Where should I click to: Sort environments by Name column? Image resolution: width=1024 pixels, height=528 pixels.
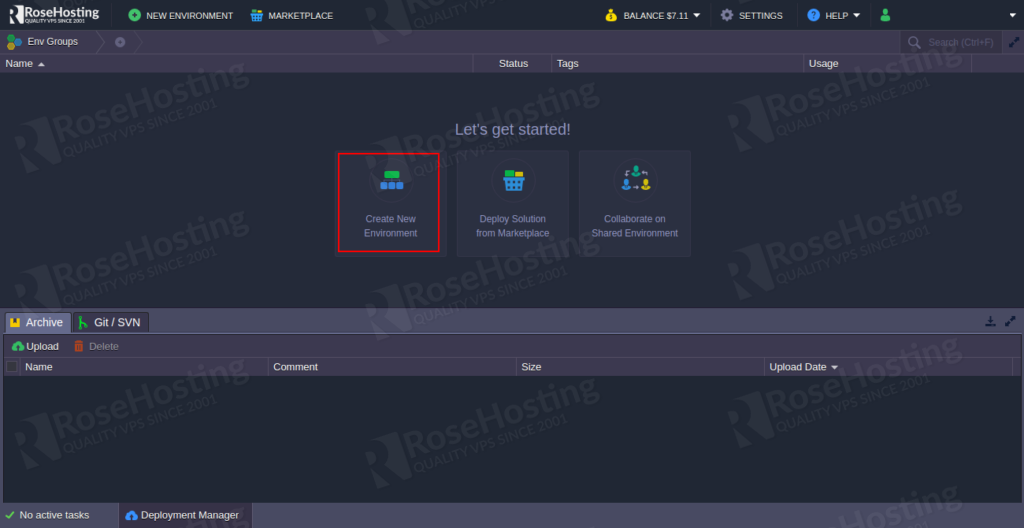click(25, 63)
